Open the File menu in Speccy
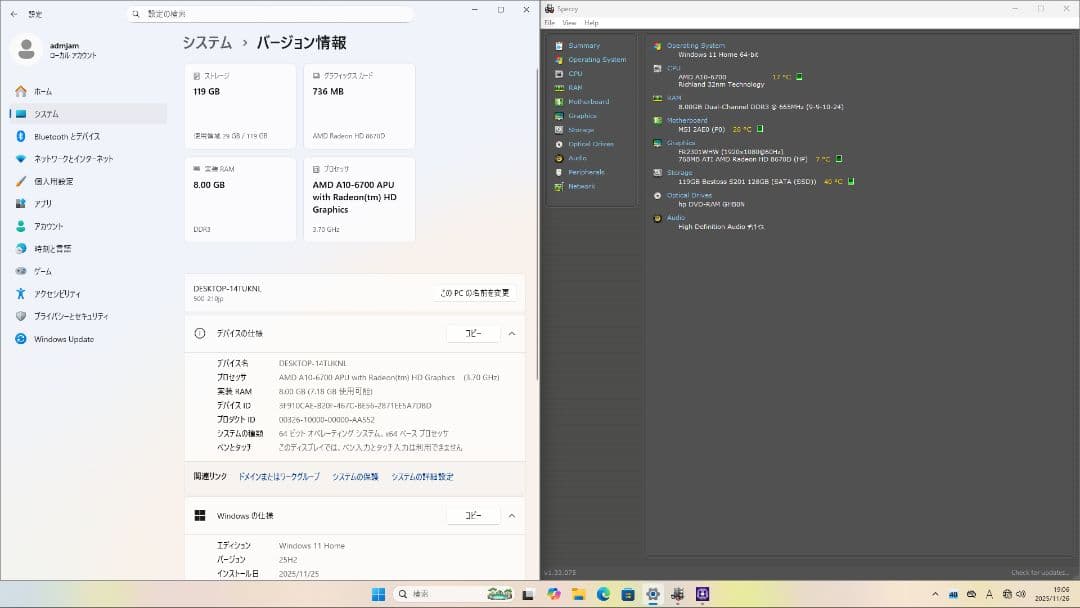Viewport: 1080px width, 608px height. pos(548,22)
